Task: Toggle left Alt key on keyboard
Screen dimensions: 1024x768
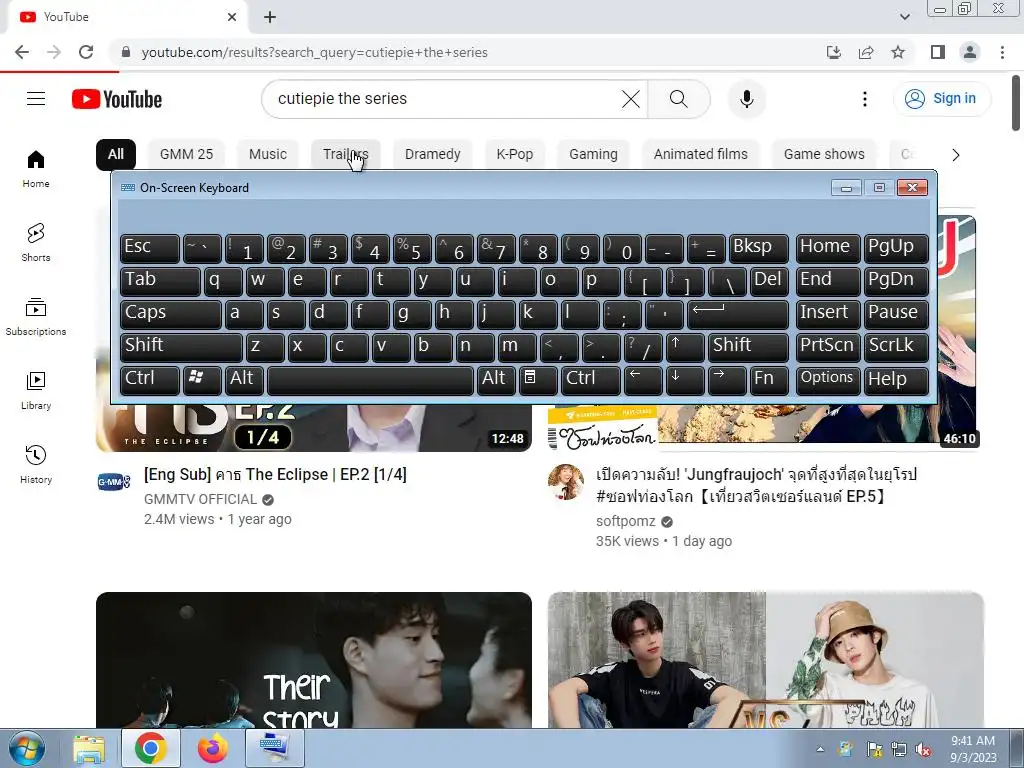Action: pos(244,379)
